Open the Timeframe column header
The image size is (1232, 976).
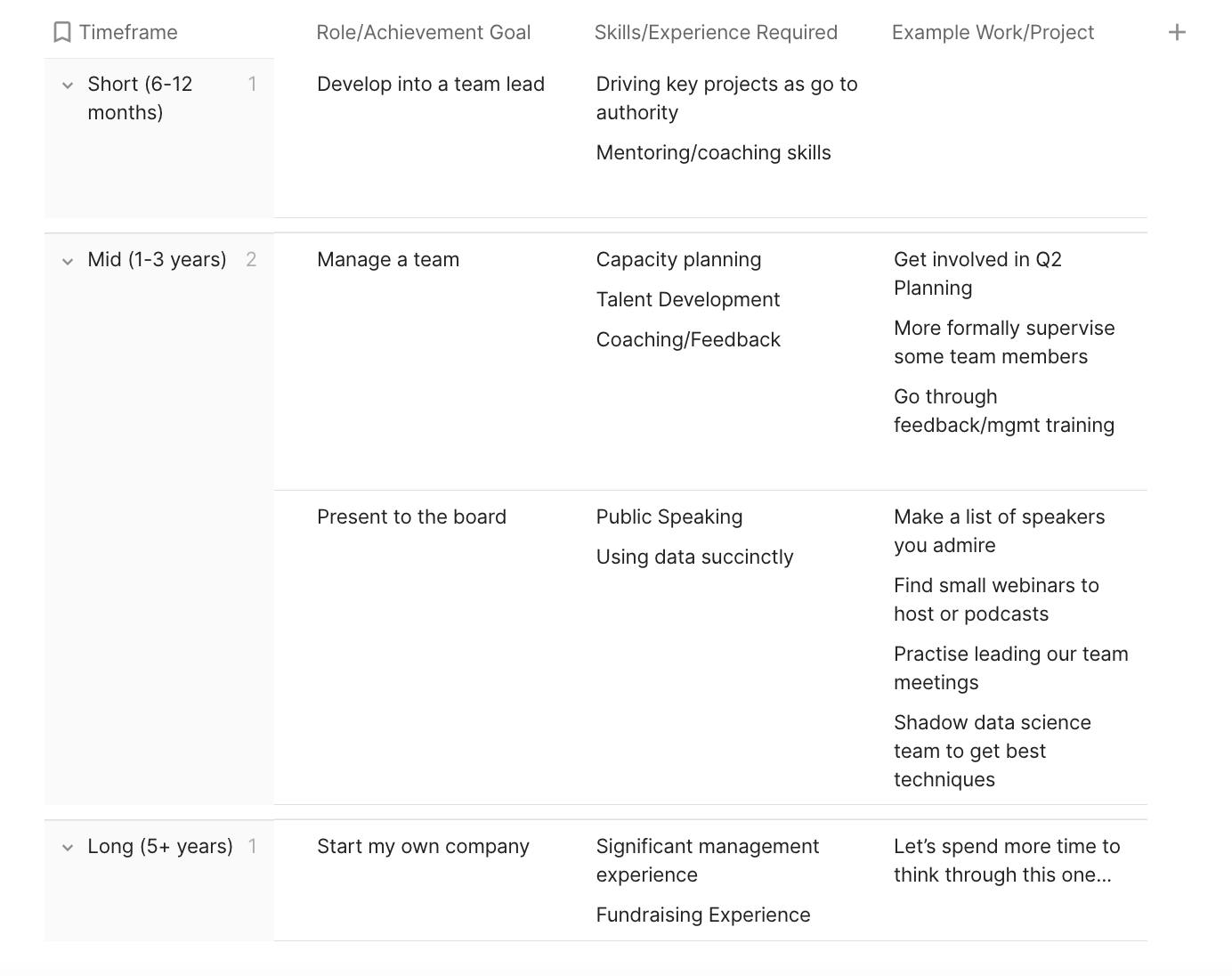[x=128, y=33]
